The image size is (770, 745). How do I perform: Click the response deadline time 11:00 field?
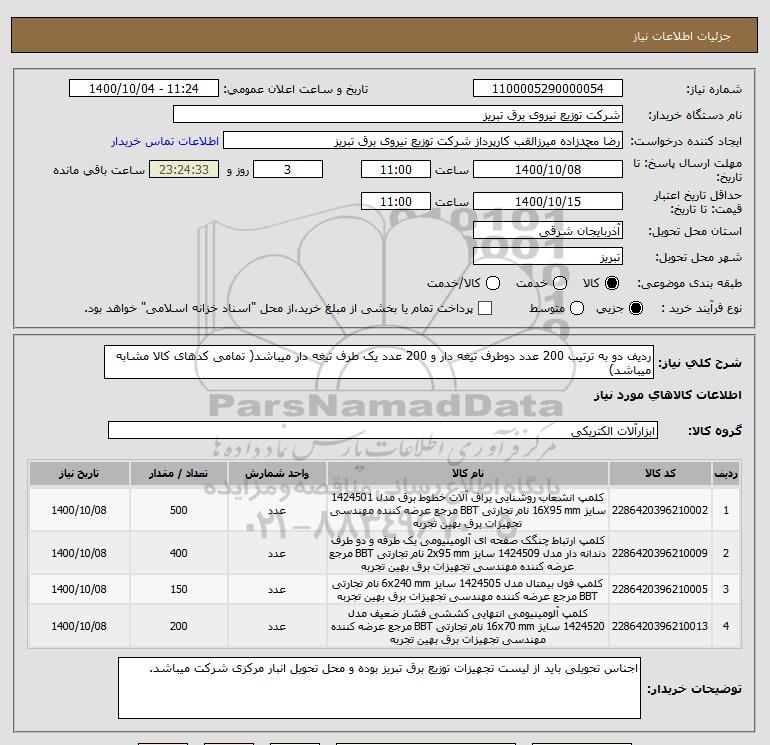tap(396, 169)
